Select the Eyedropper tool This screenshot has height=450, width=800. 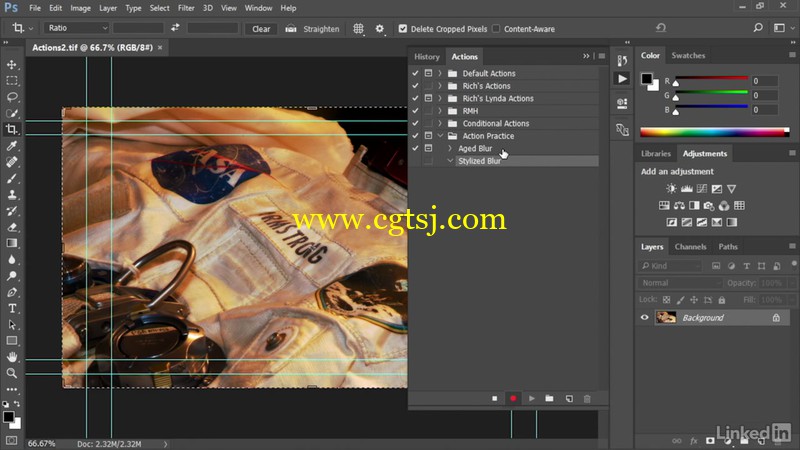coord(12,146)
